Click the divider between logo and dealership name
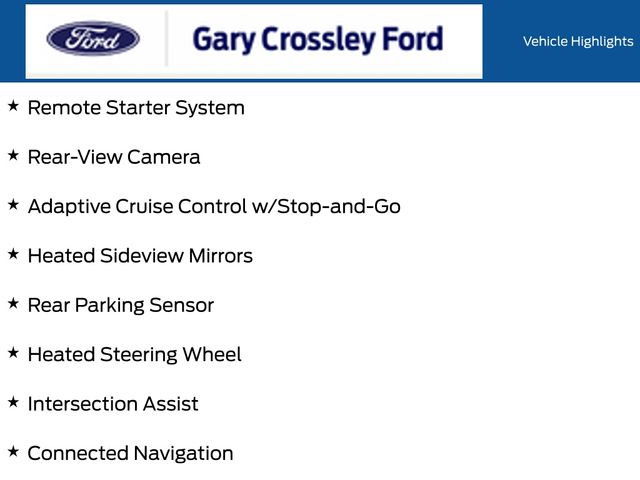Viewport: 640px width, 480px height. (x=166, y=40)
